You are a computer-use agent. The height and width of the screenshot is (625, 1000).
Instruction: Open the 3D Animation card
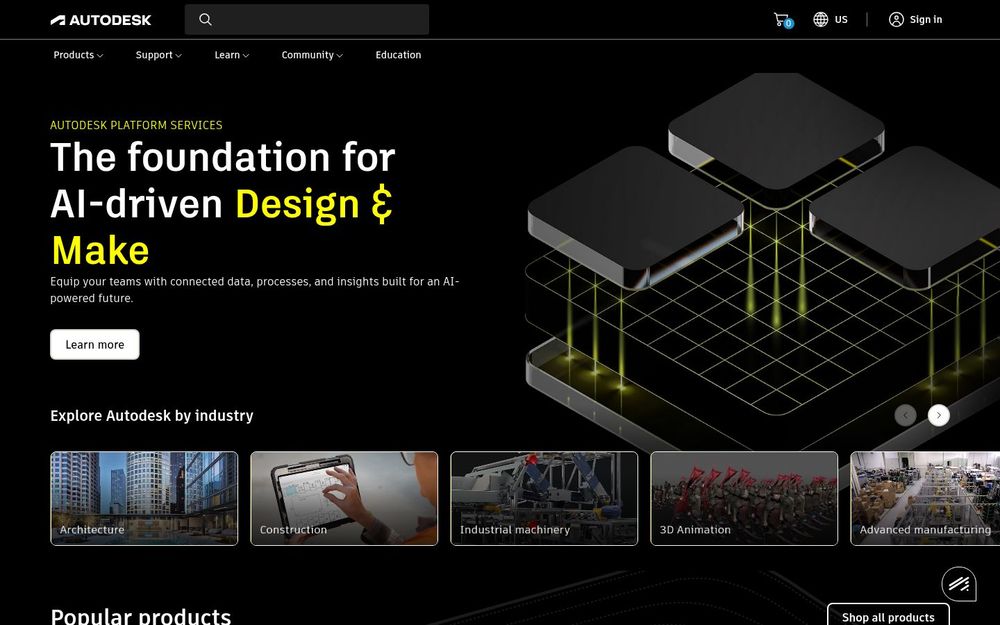click(x=744, y=499)
